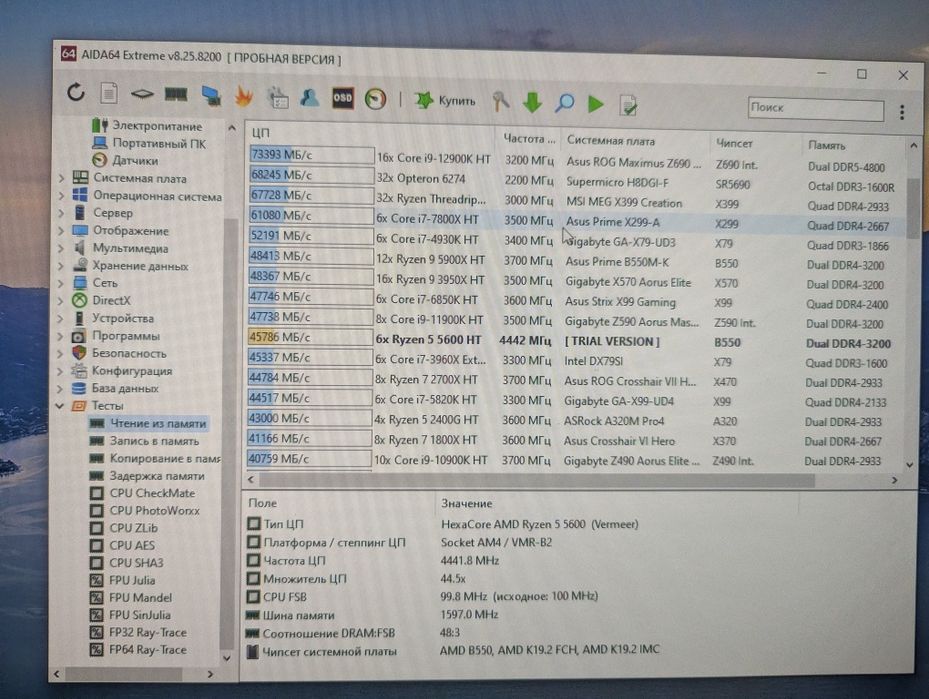Click the magnifier search icon
The image size is (929, 699).
point(565,103)
